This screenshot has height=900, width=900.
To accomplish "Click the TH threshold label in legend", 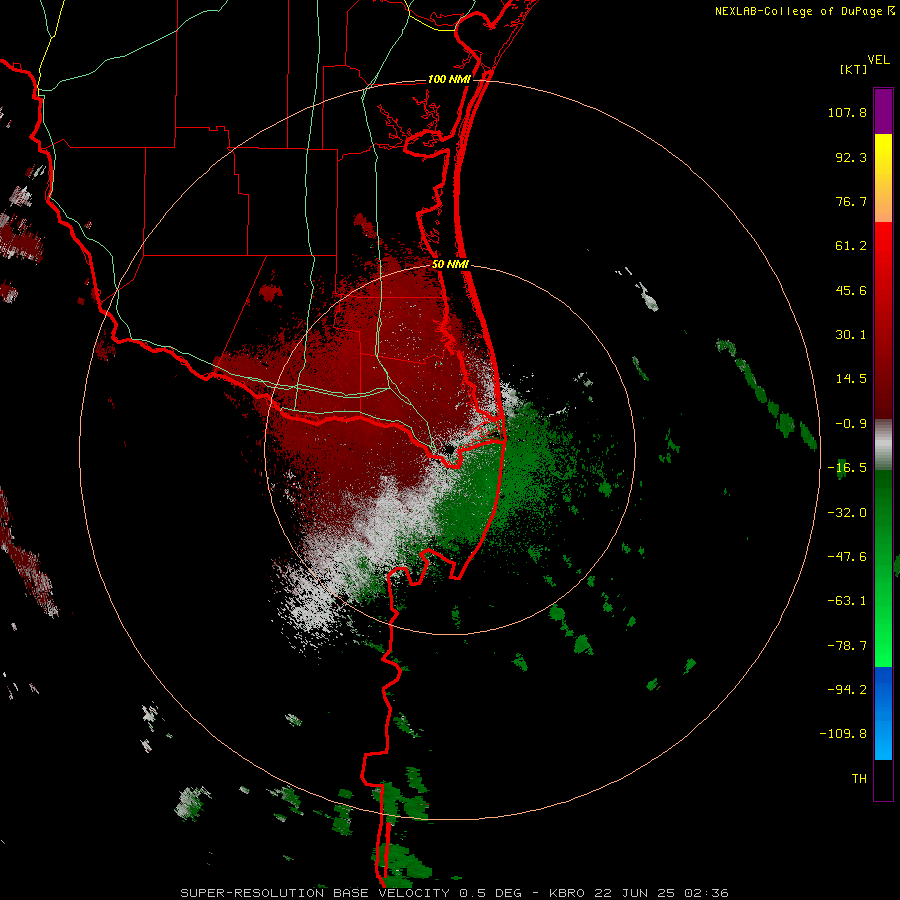I will (859, 779).
